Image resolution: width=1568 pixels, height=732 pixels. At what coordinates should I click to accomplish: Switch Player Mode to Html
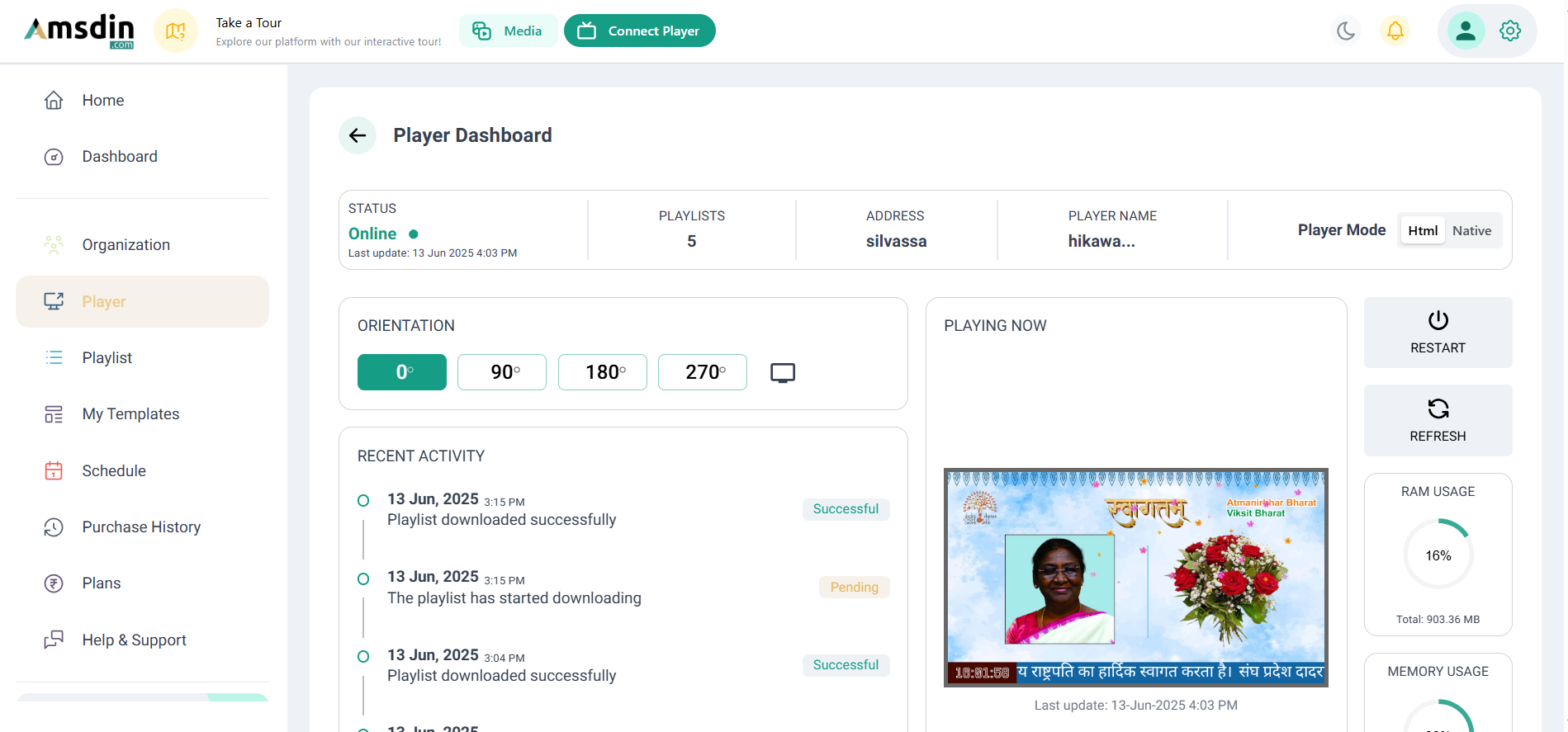[1423, 231]
